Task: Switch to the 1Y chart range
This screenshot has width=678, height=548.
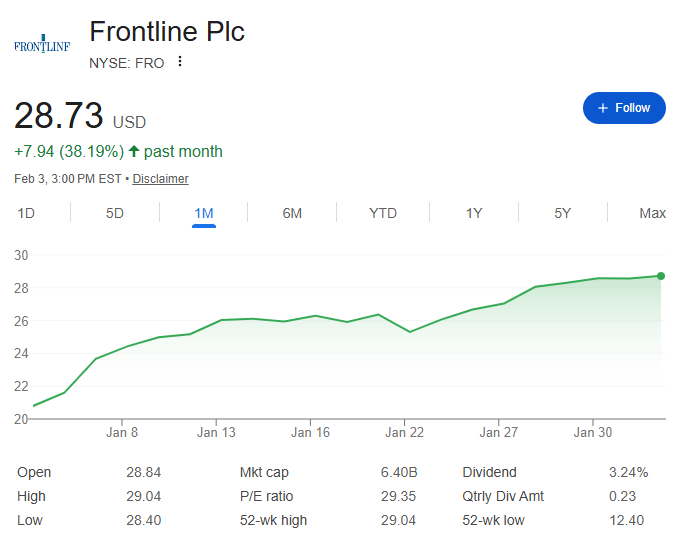Action: [x=474, y=213]
